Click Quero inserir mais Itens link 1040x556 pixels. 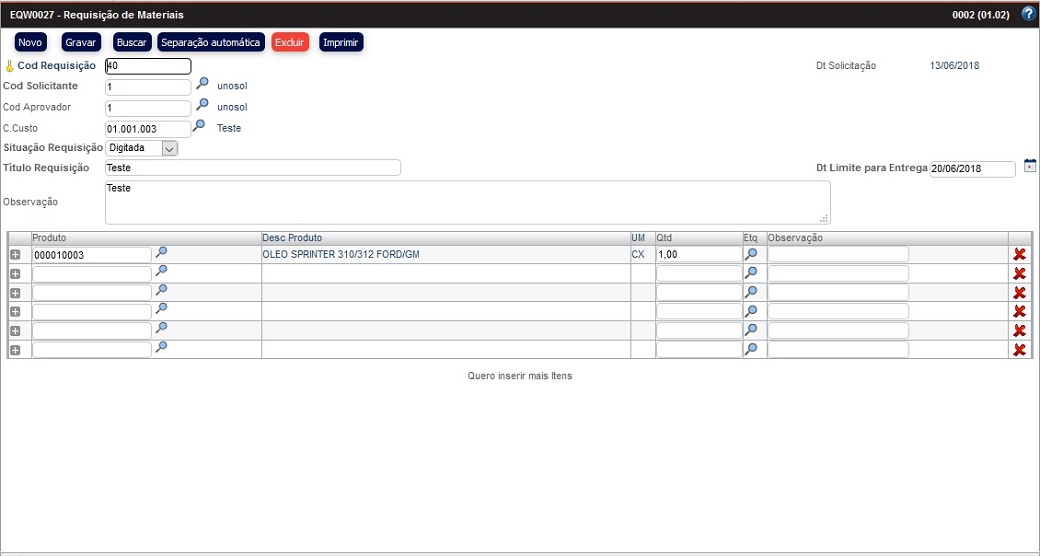coord(520,376)
